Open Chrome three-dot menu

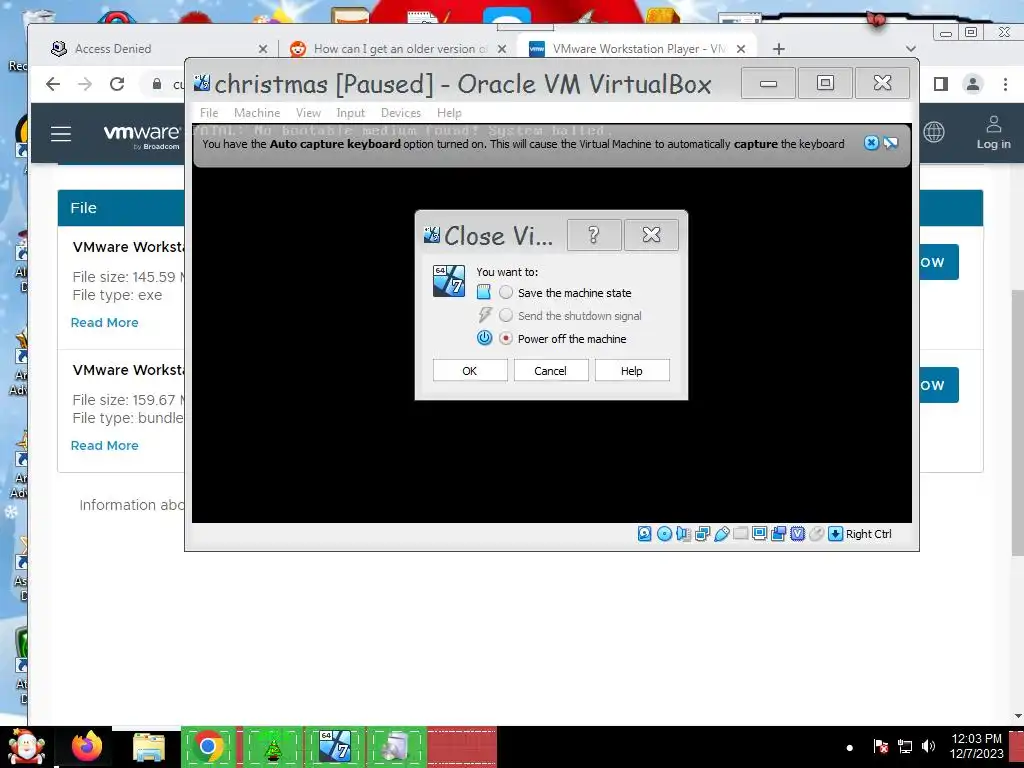click(1005, 84)
